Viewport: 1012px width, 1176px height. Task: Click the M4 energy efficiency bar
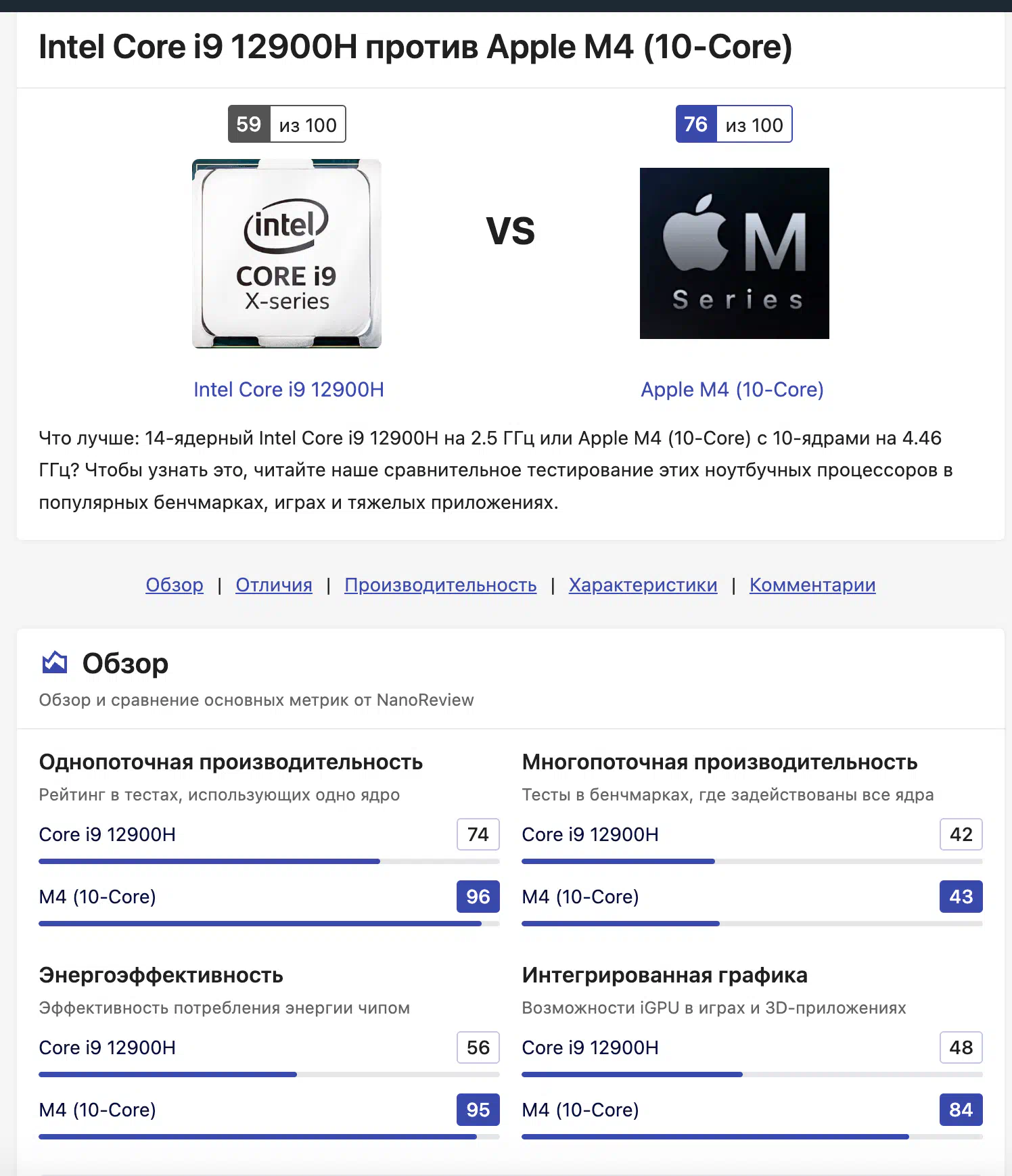(x=269, y=1137)
